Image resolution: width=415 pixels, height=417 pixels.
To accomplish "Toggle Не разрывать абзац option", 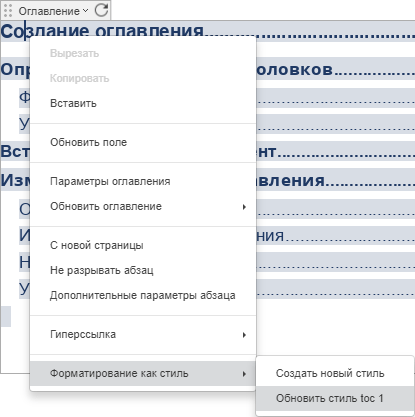I will pyautogui.click(x=143, y=270).
